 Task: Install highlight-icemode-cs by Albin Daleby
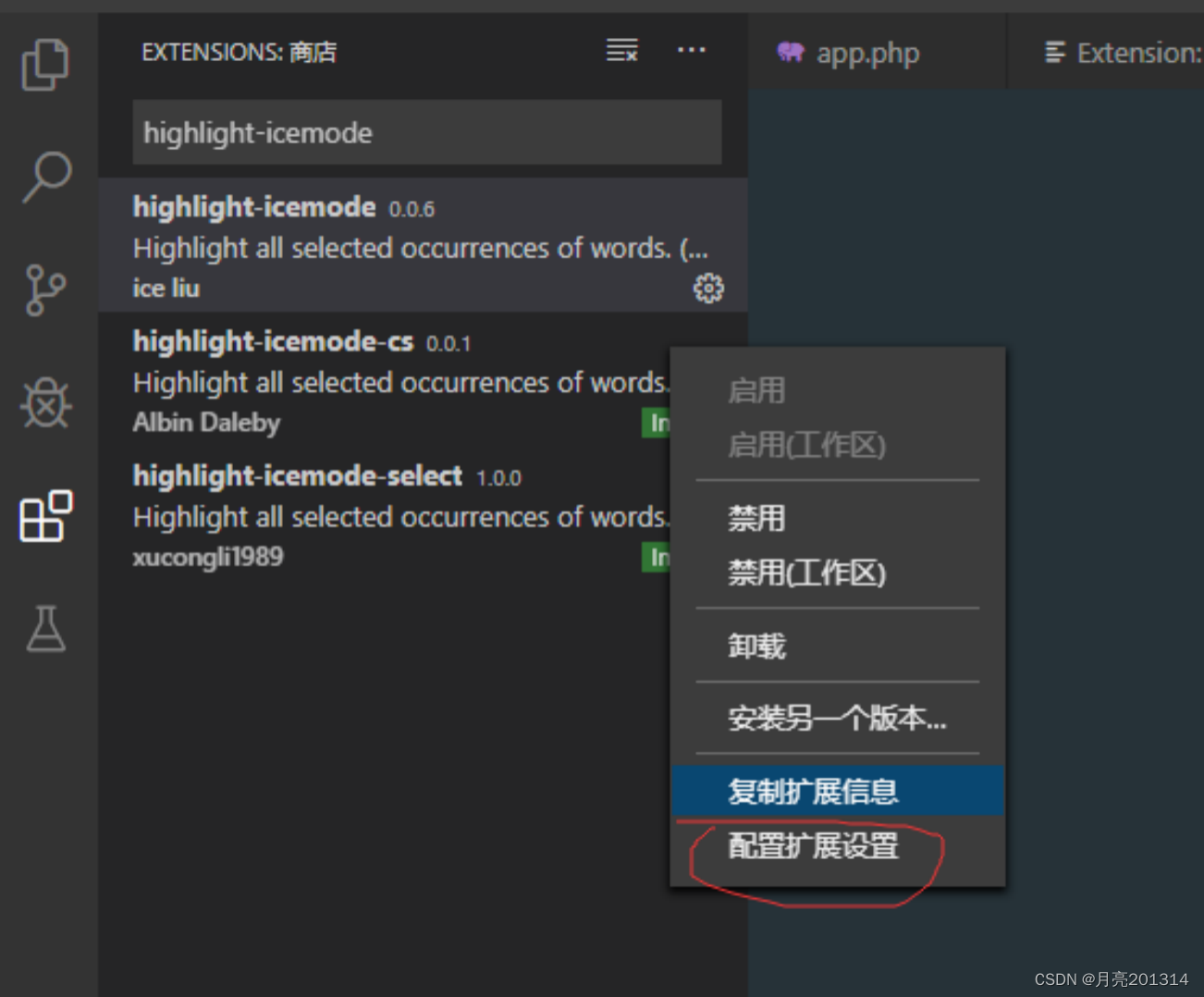pyautogui.click(x=657, y=424)
